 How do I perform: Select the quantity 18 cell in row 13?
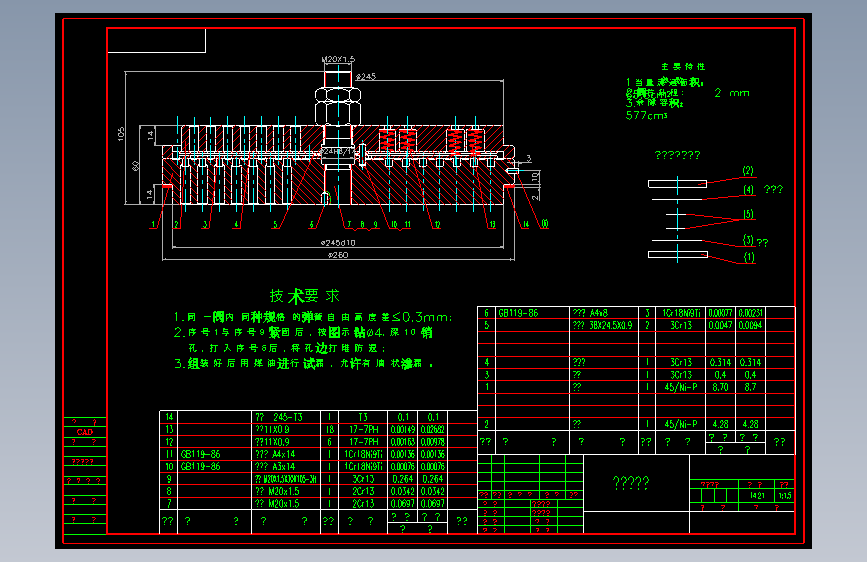(x=330, y=429)
